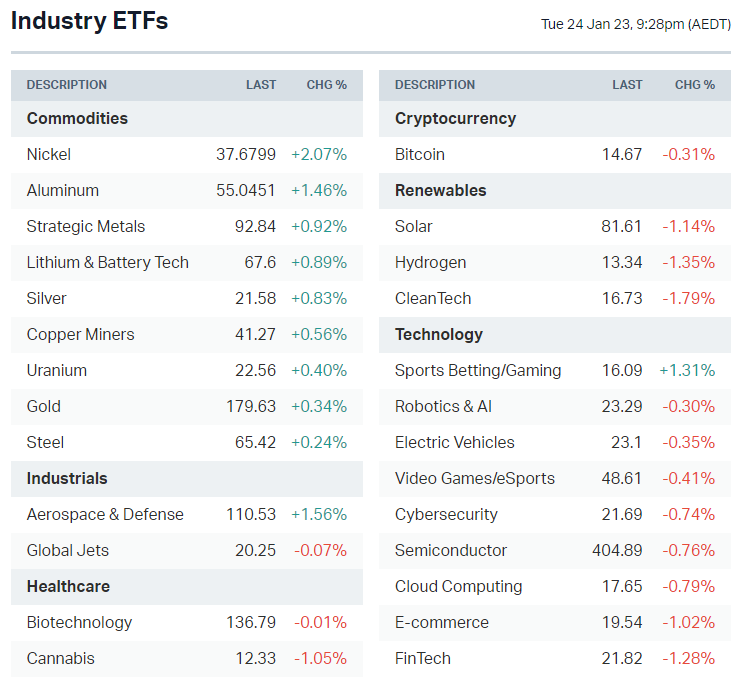The width and height of the screenshot is (743, 684).
Task: Open the Semiconductor ETF listing
Action: point(451,550)
